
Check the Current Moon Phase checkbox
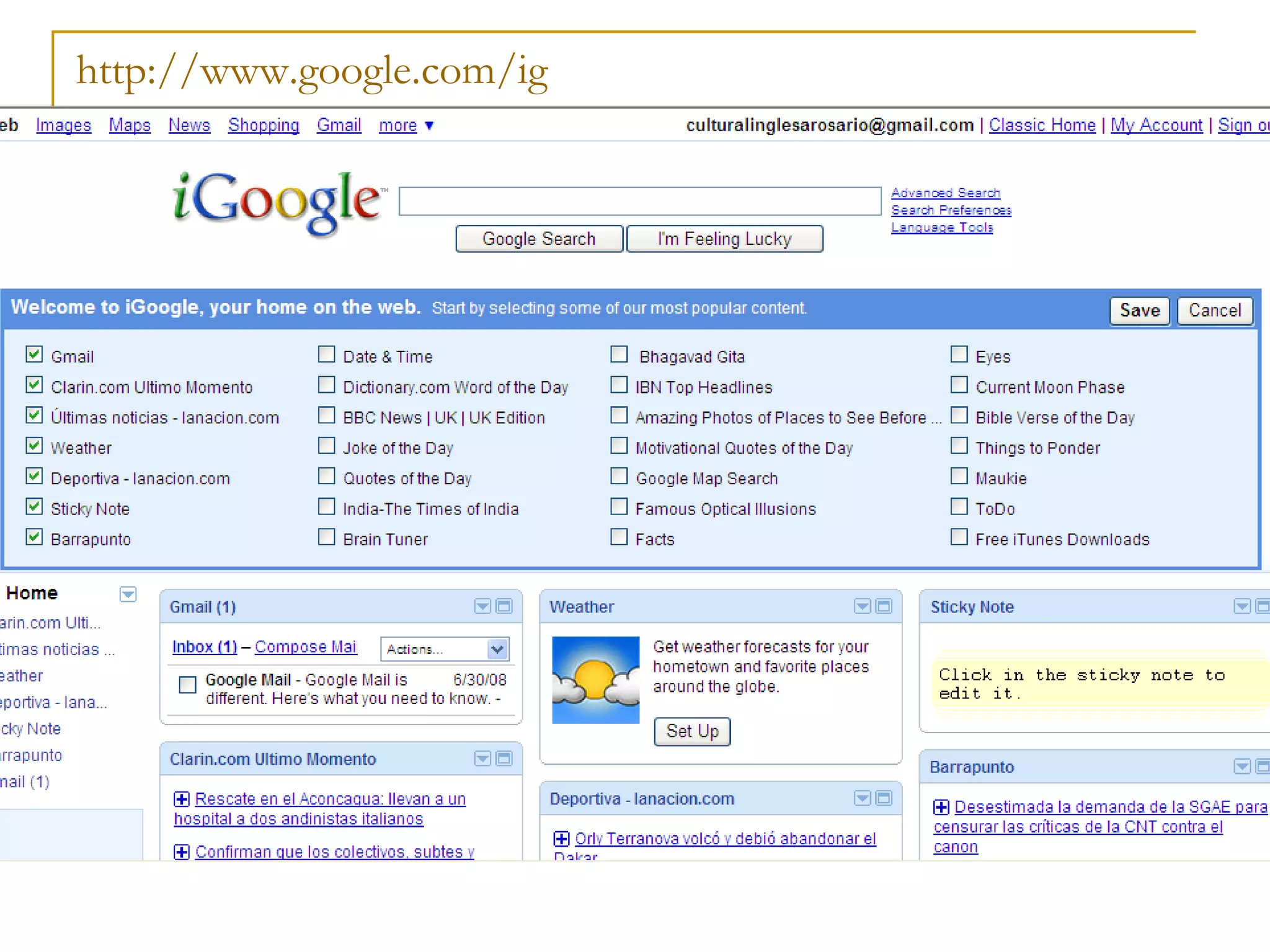(959, 385)
